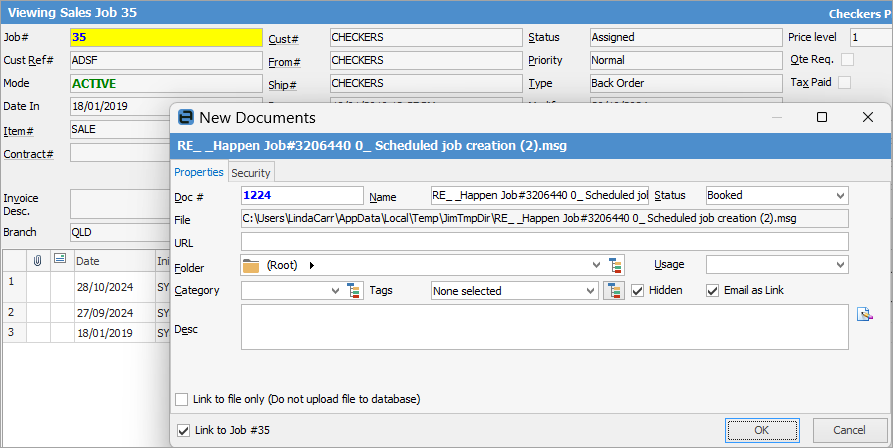893x448 pixels.
Task: Click into the Desc text area
Action: pos(544,327)
